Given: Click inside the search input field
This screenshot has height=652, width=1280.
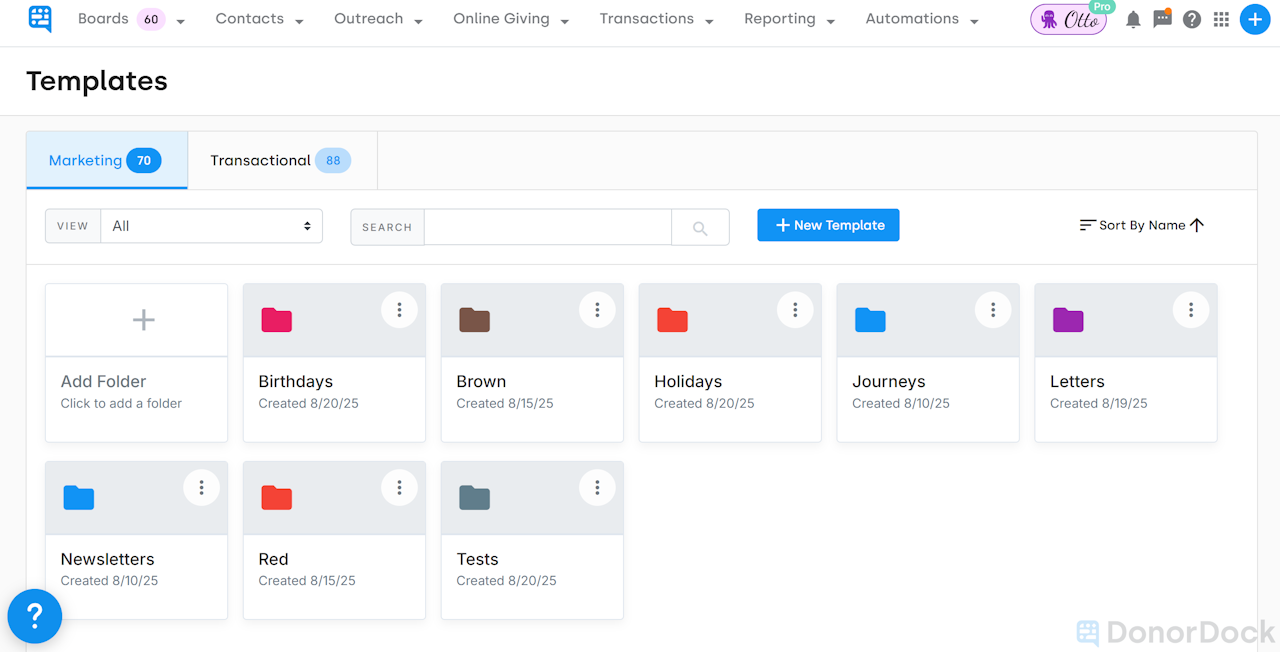Looking at the screenshot, I should point(548,227).
